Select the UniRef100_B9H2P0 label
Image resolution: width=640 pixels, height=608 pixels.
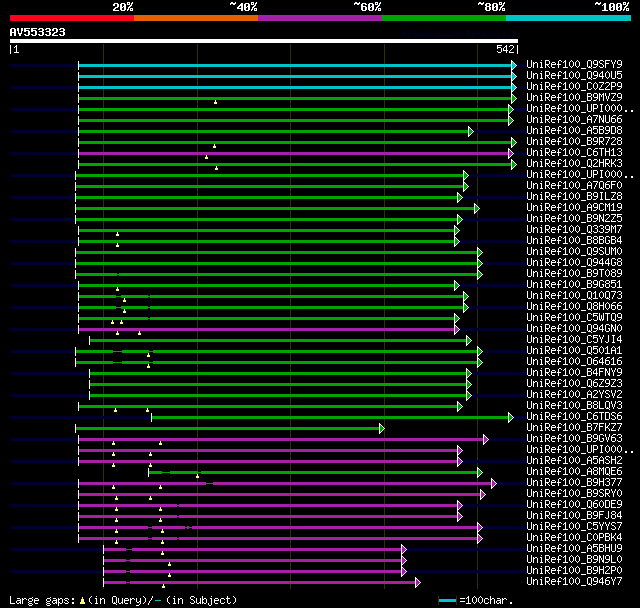[574, 571]
